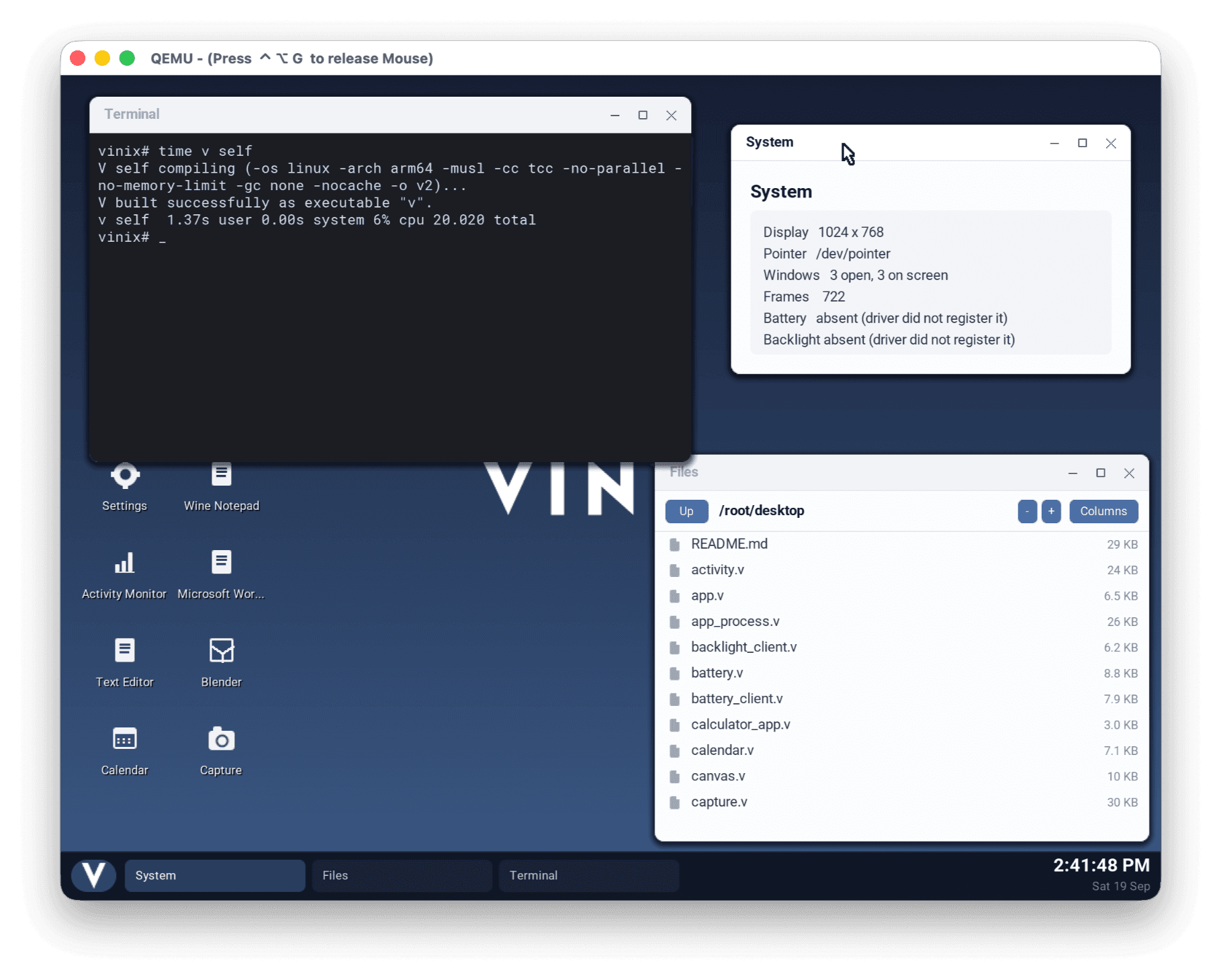This screenshot has height=980, width=1221.
Task: Switch to System in the taskbar
Action: pyautogui.click(x=215, y=875)
